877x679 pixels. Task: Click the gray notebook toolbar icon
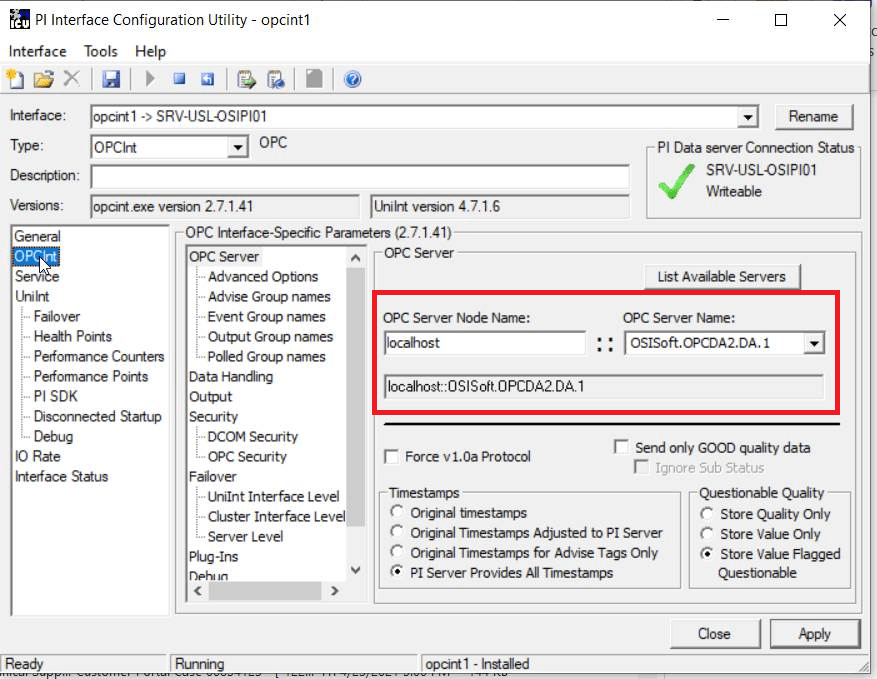tap(314, 79)
